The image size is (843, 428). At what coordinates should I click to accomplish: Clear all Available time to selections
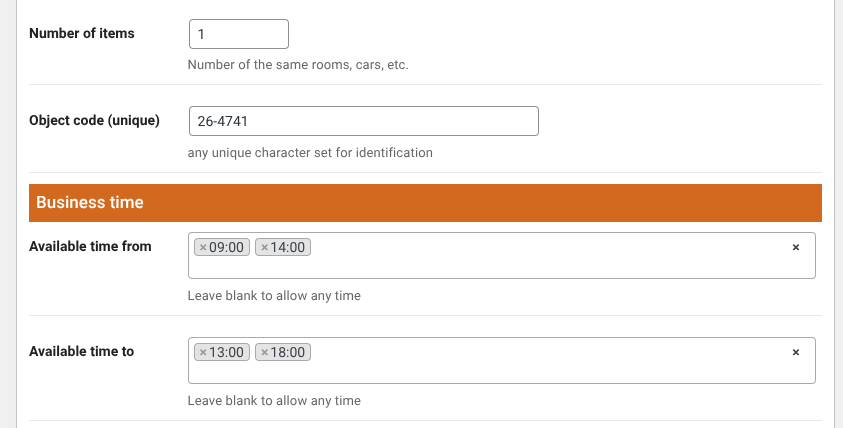tap(796, 352)
